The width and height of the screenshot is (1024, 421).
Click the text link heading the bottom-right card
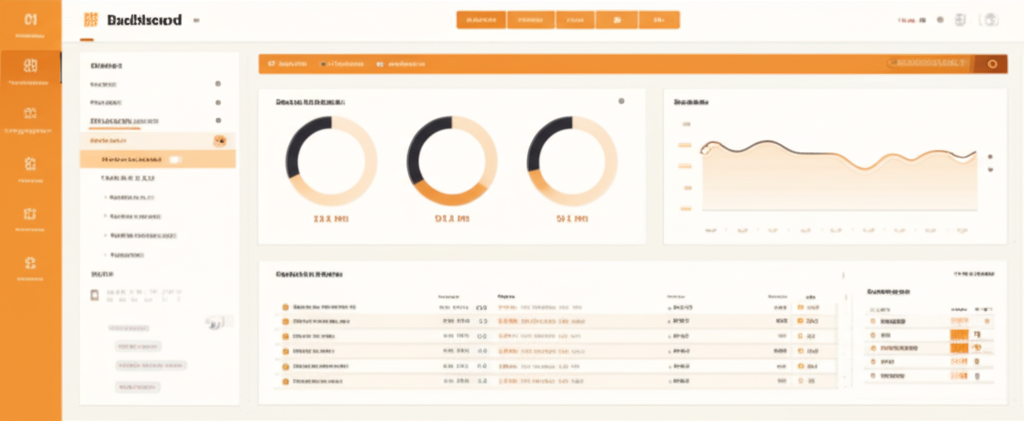point(974,274)
